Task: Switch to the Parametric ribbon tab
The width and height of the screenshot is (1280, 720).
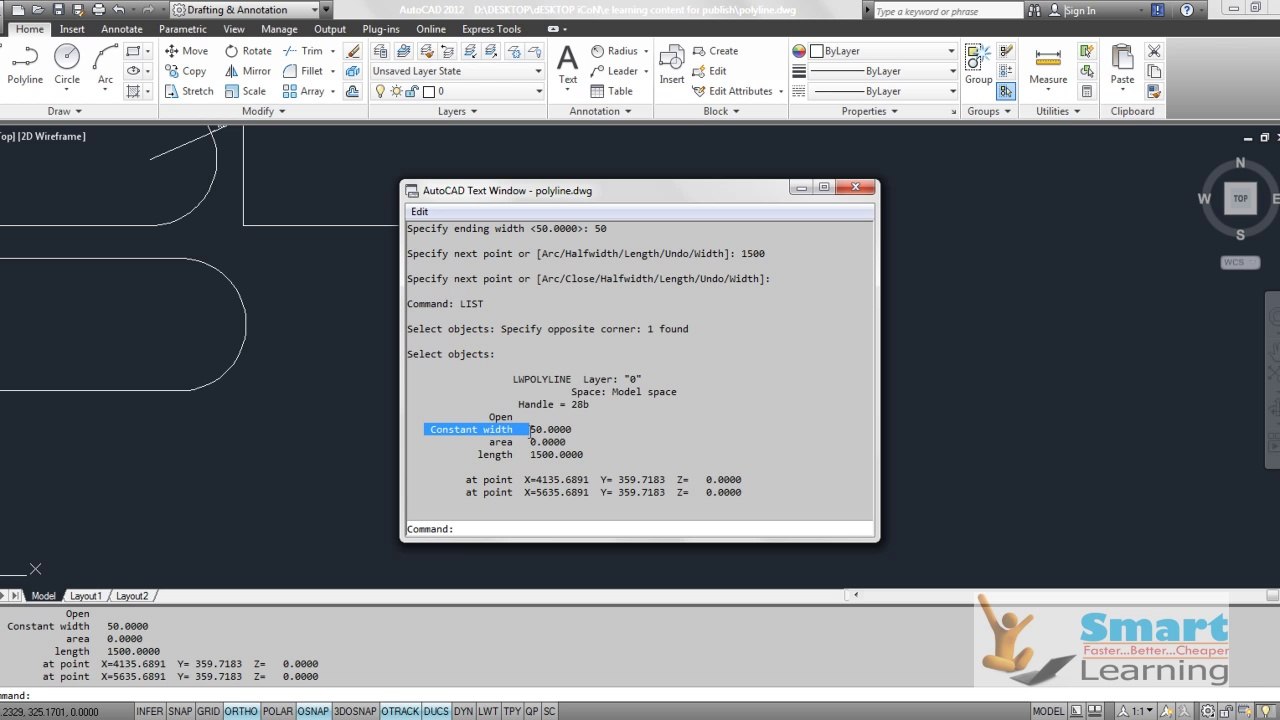Action: pyautogui.click(x=183, y=29)
